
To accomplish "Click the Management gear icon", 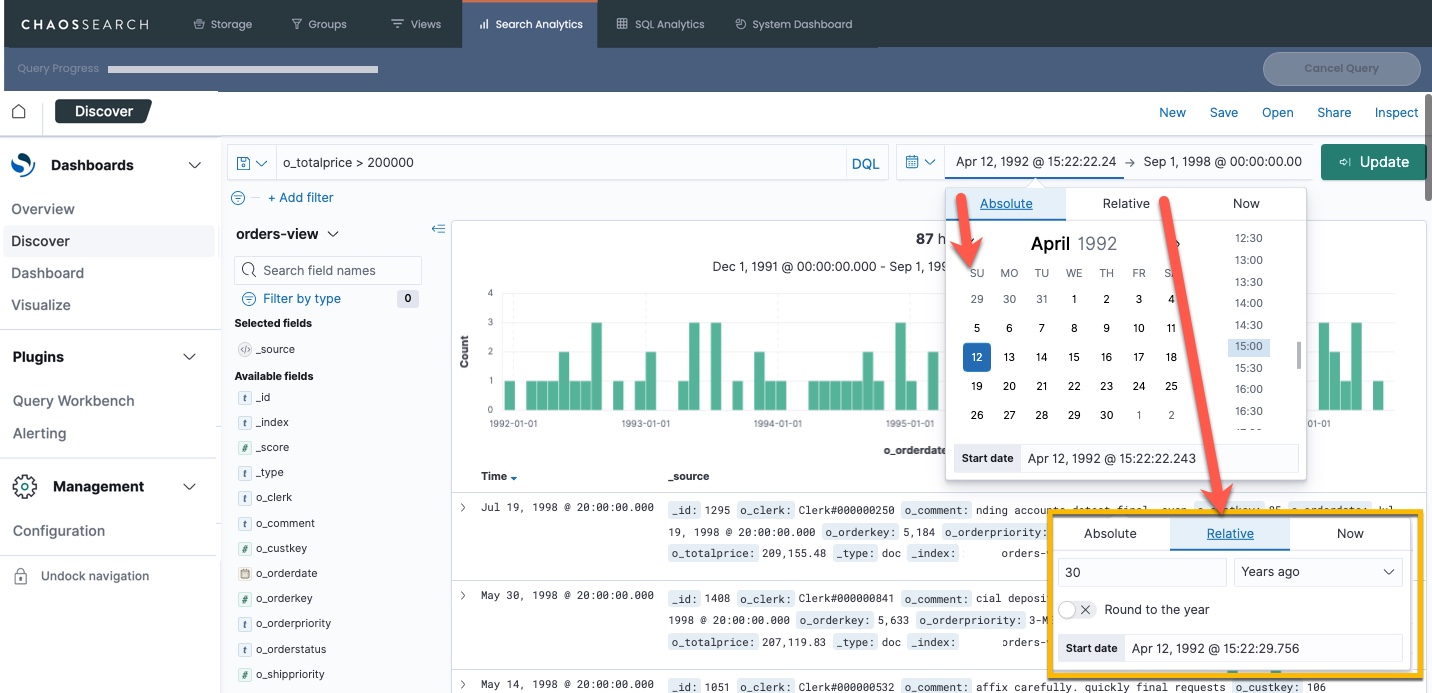I will point(25,487).
